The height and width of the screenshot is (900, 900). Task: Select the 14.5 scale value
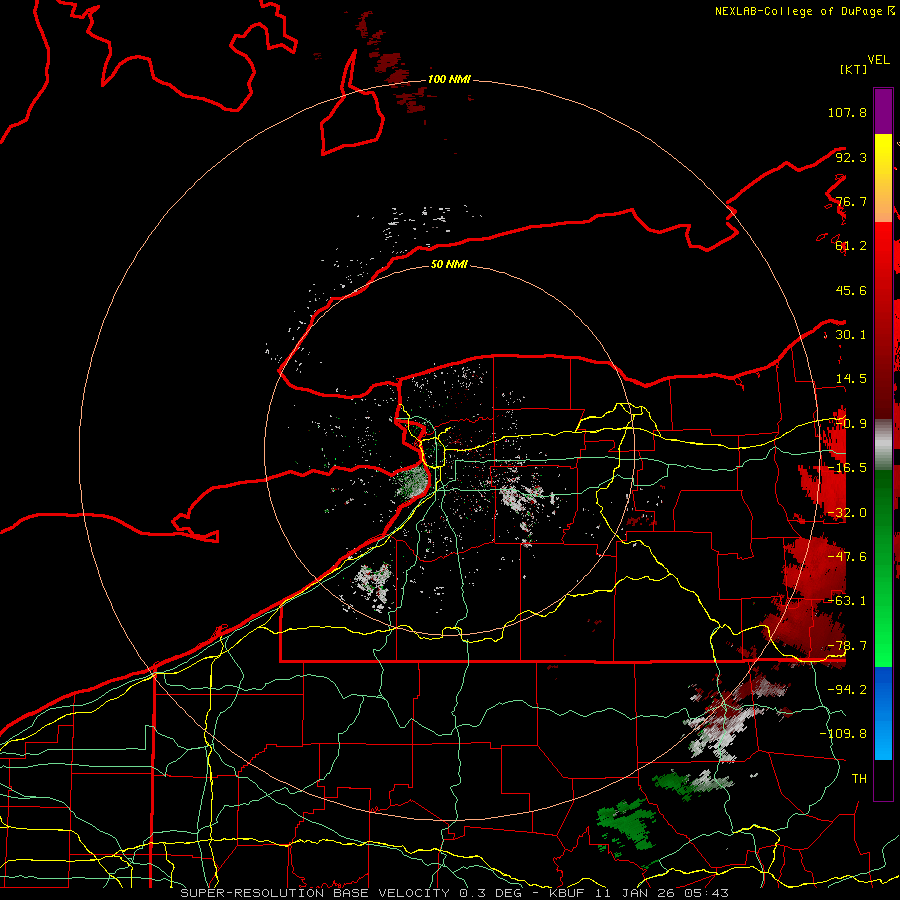[851, 379]
